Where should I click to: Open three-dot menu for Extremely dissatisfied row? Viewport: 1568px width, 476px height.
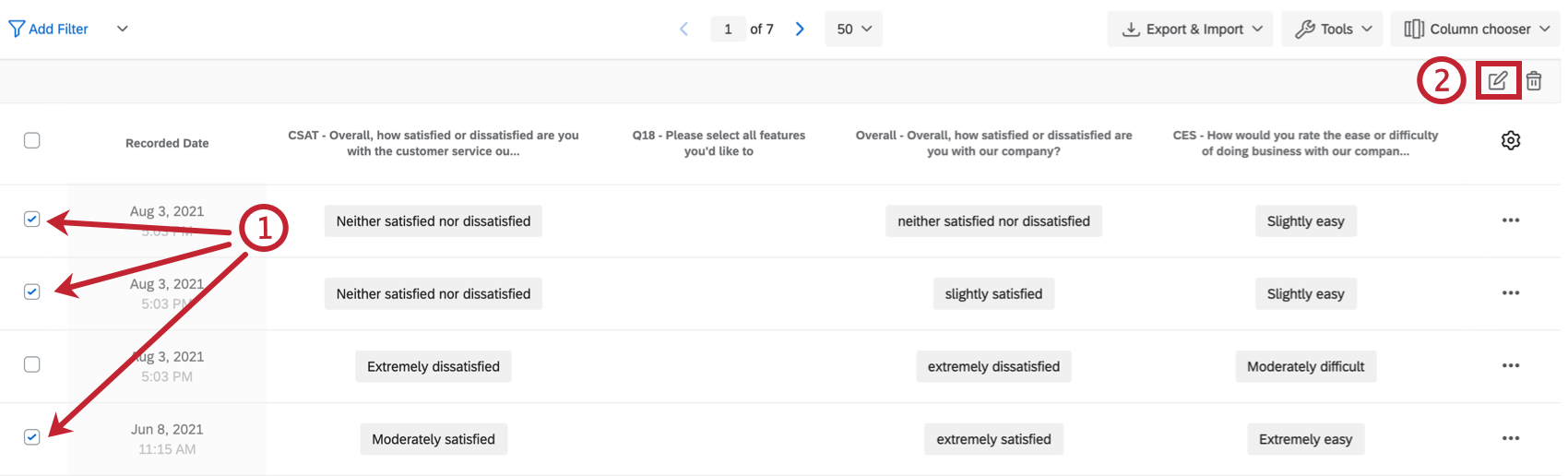[1511, 366]
